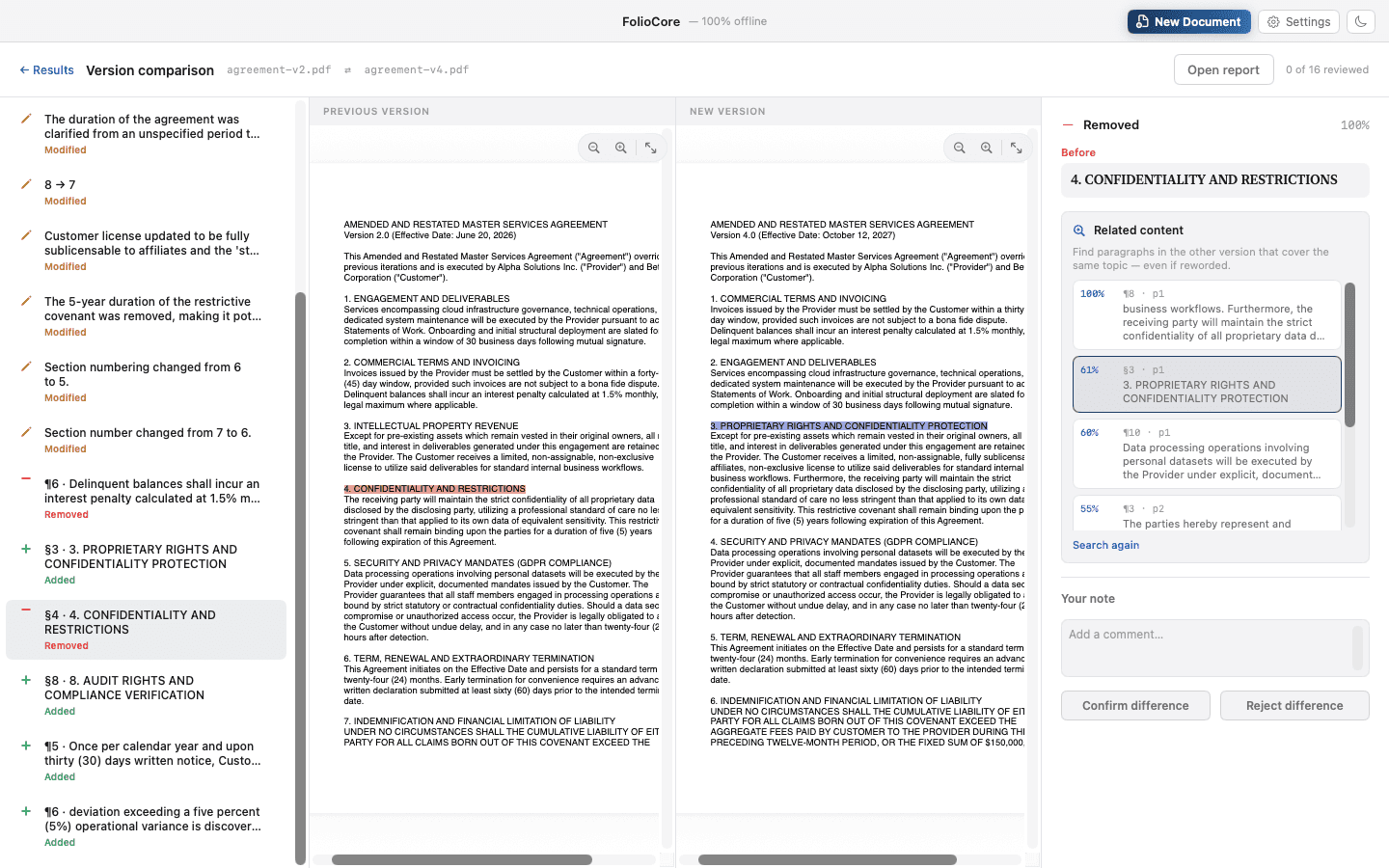Image resolution: width=1389 pixels, height=868 pixels.
Task: Click highlighted '3. PROPRIETARY RIGHTS' heading in new version
Action: tap(849, 425)
